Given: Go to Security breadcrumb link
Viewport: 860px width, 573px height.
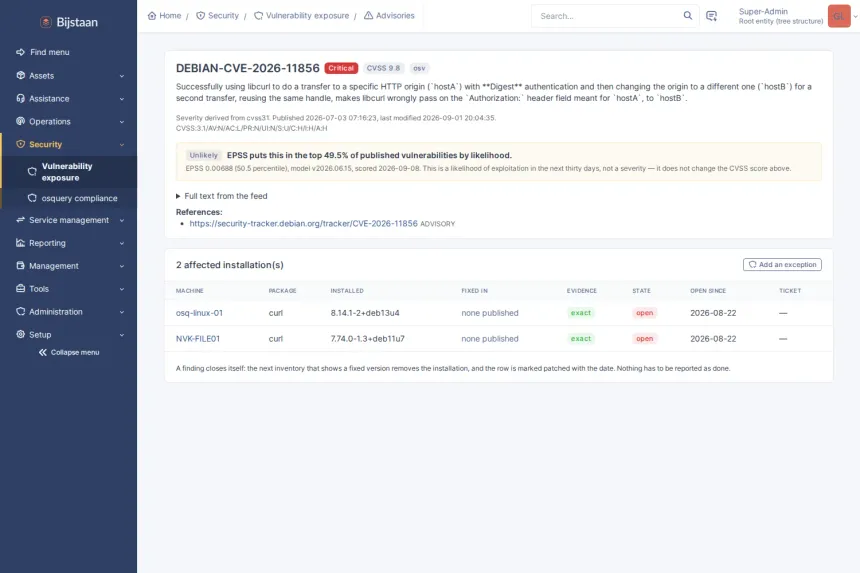Looking at the screenshot, I should click(223, 15).
